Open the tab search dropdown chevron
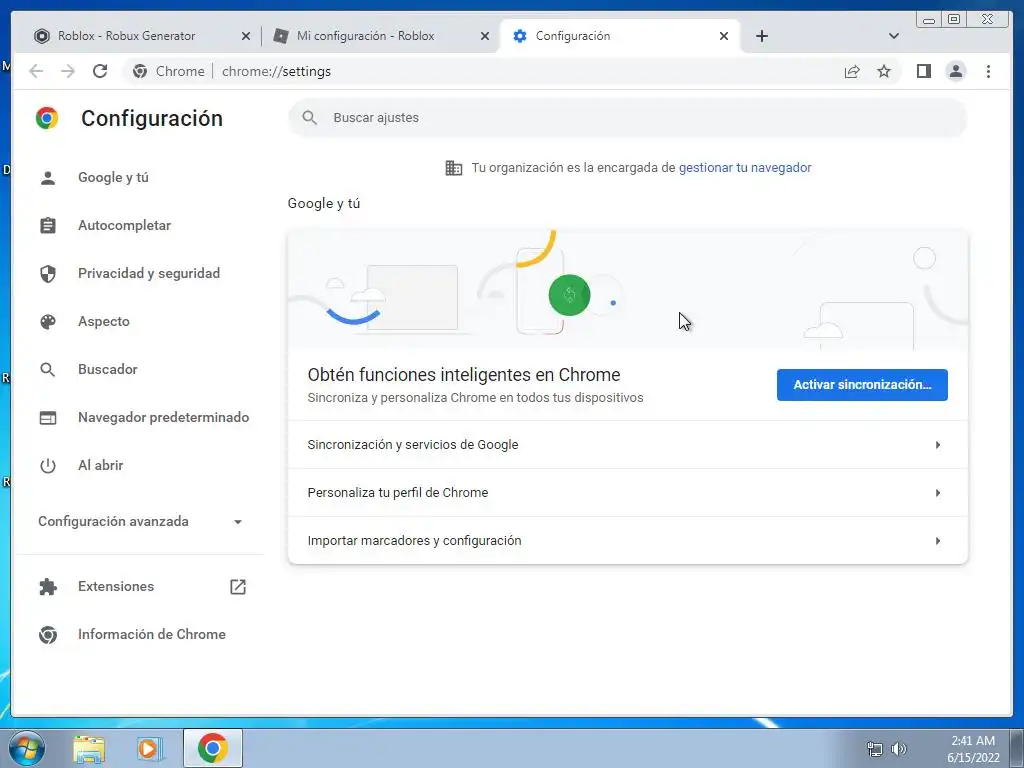Viewport: 1024px width, 768px height. pyautogui.click(x=894, y=36)
